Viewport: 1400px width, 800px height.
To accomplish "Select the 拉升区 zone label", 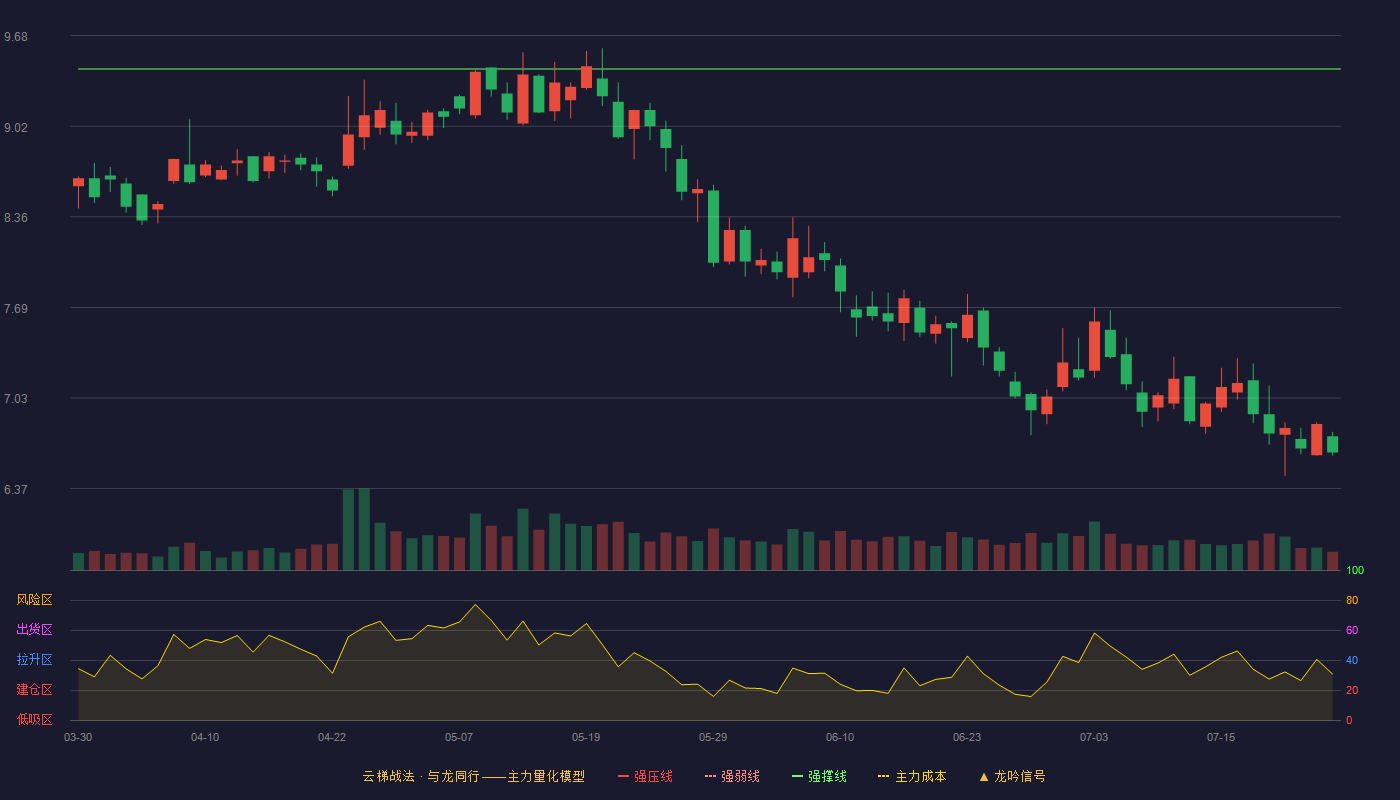I will (34, 660).
